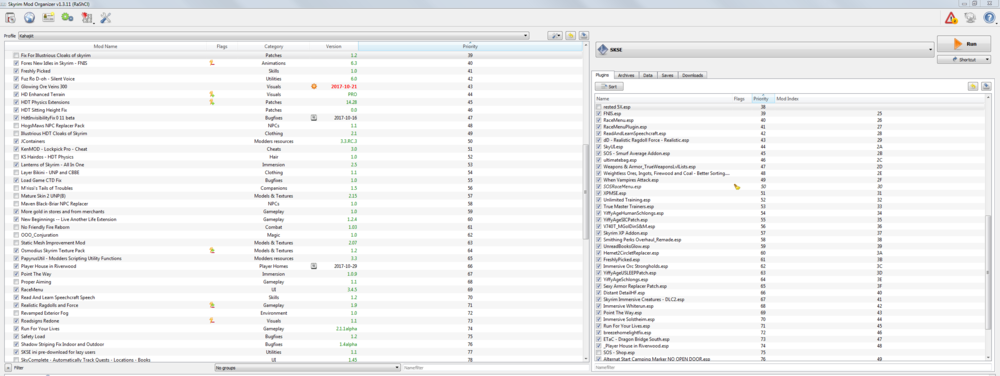Click flag icon on HDT Physics Extensions row
Image resolution: width=1000 pixels, height=376 pixels.
click(x=212, y=102)
